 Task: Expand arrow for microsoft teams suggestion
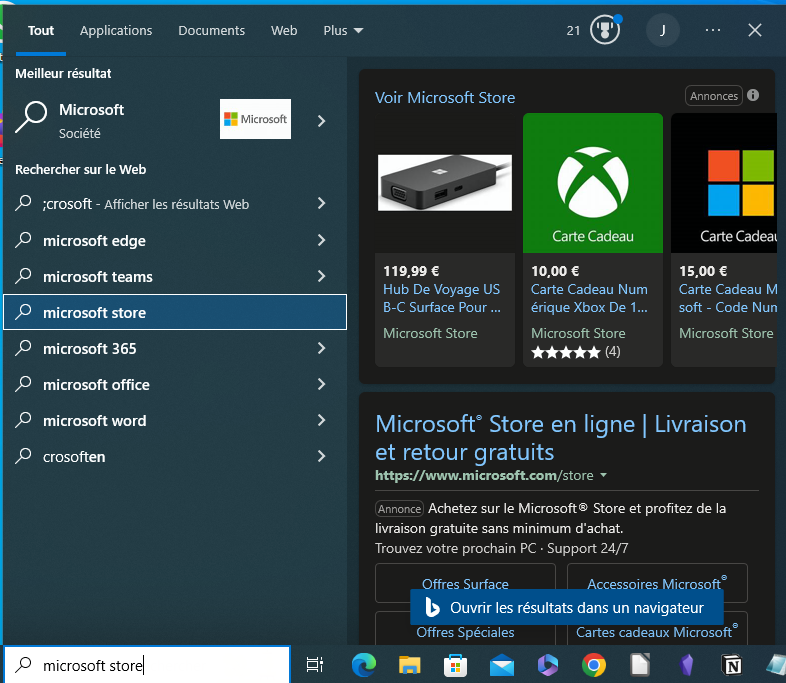[x=321, y=276]
